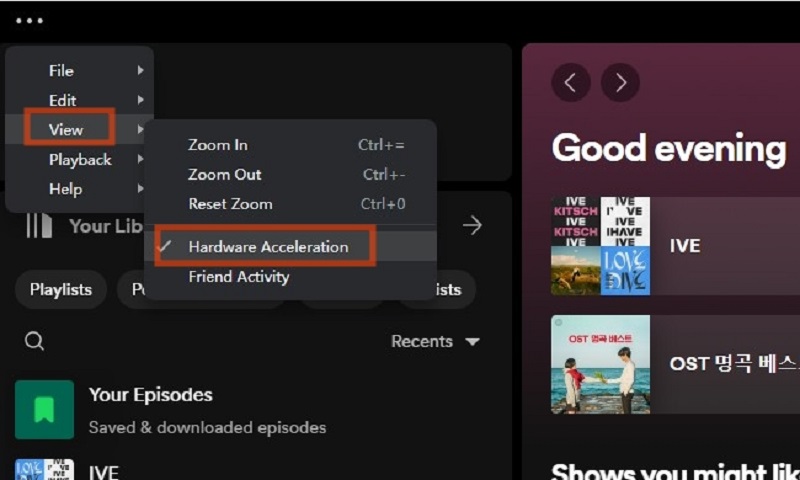The image size is (800, 480).
Task: Open the Edit menu
Action: tap(62, 100)
